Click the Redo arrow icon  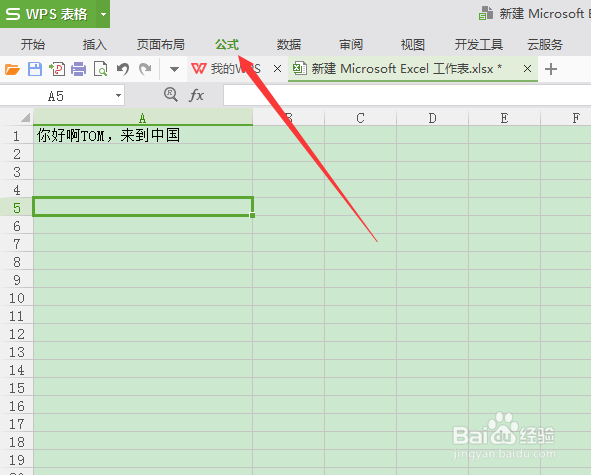[x=145, y=69]
